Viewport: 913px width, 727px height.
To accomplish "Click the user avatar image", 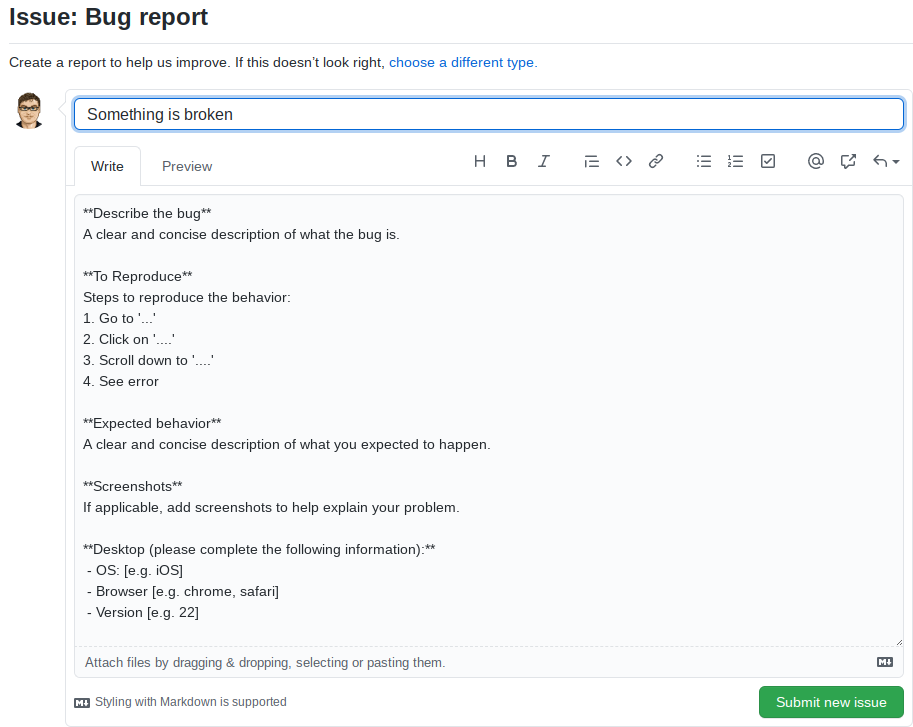I will (x=29, y=110).
